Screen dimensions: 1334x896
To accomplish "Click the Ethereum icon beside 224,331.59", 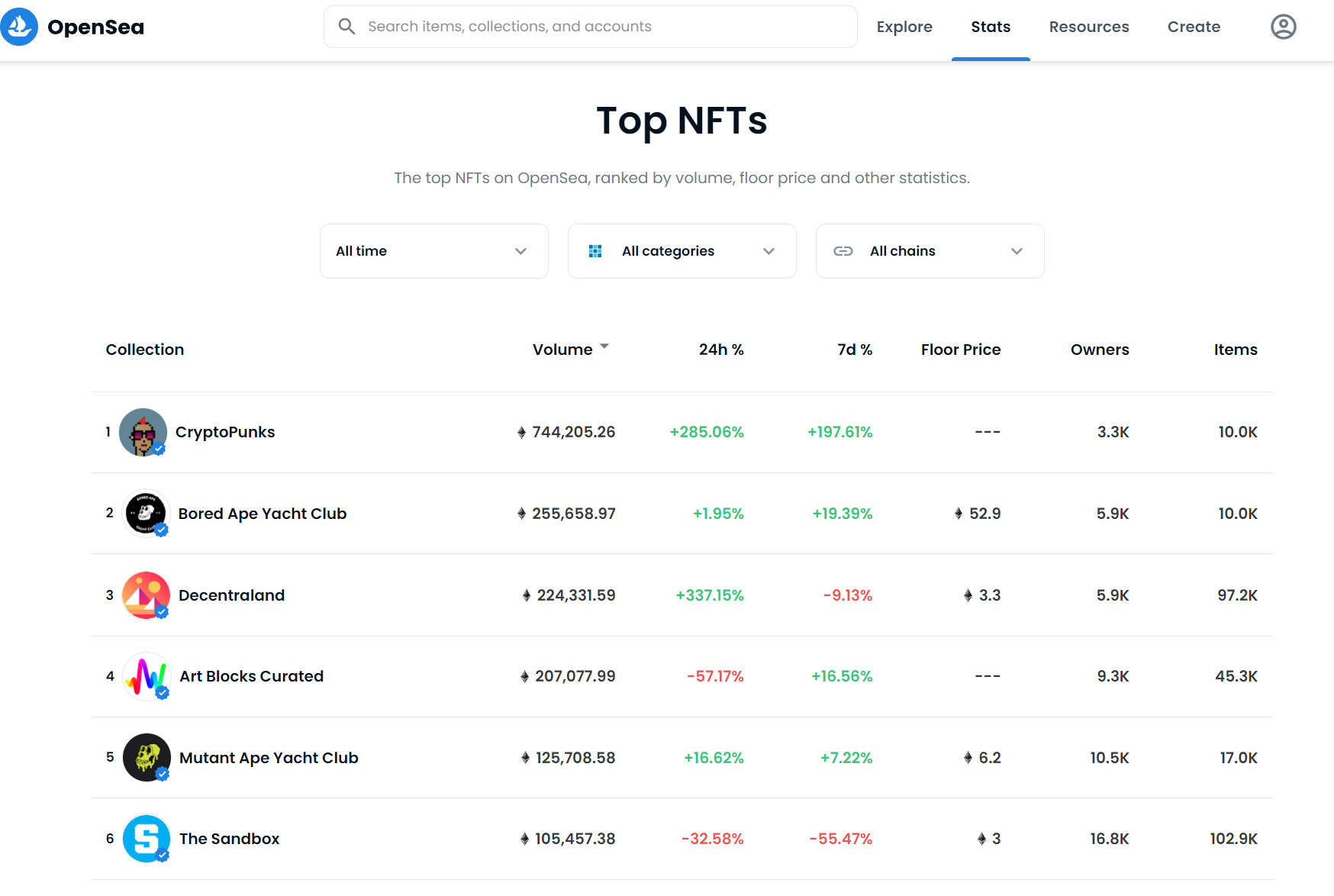I will (527, 595).
